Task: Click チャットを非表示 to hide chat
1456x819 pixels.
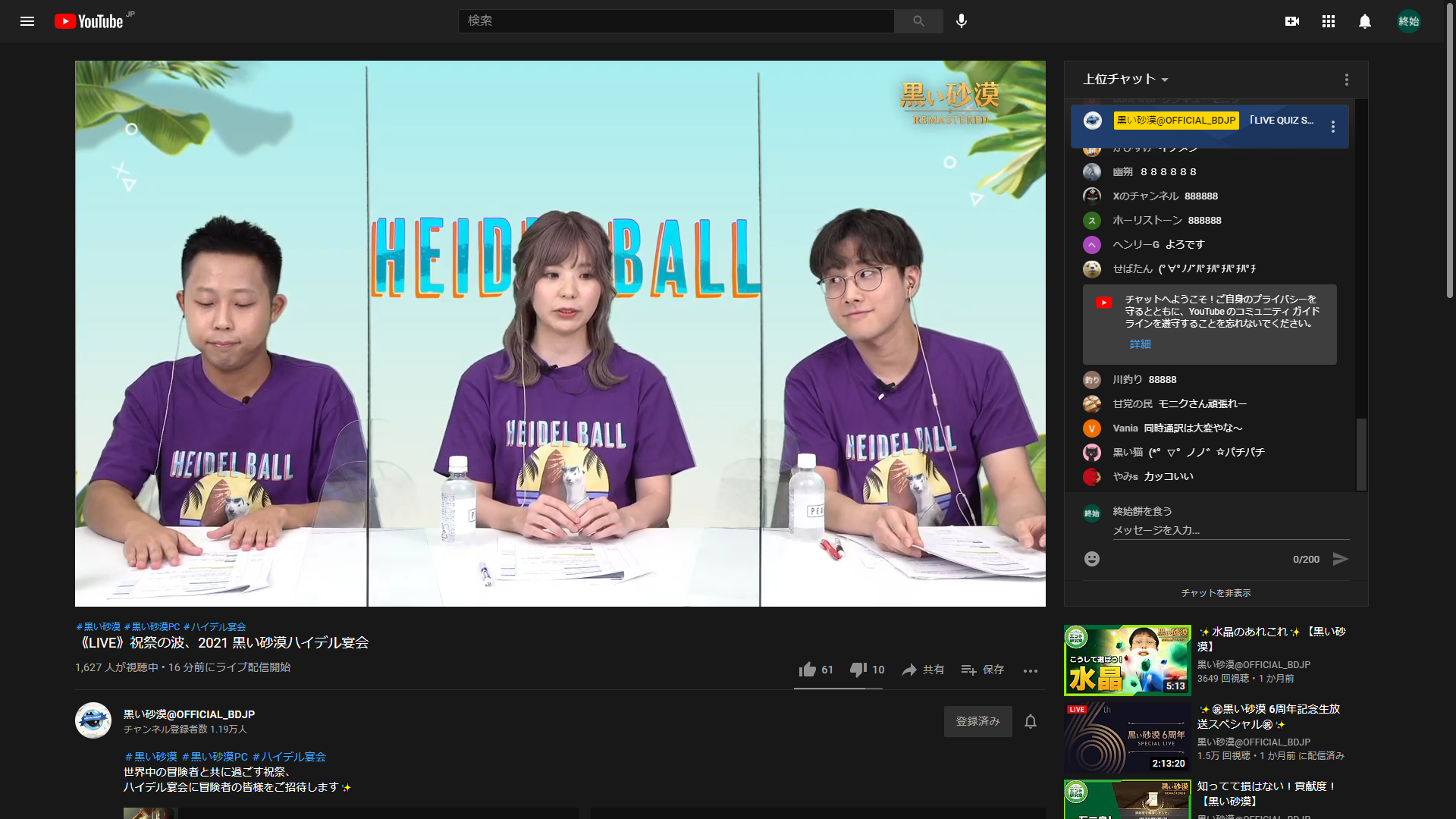Action: 1216,593
